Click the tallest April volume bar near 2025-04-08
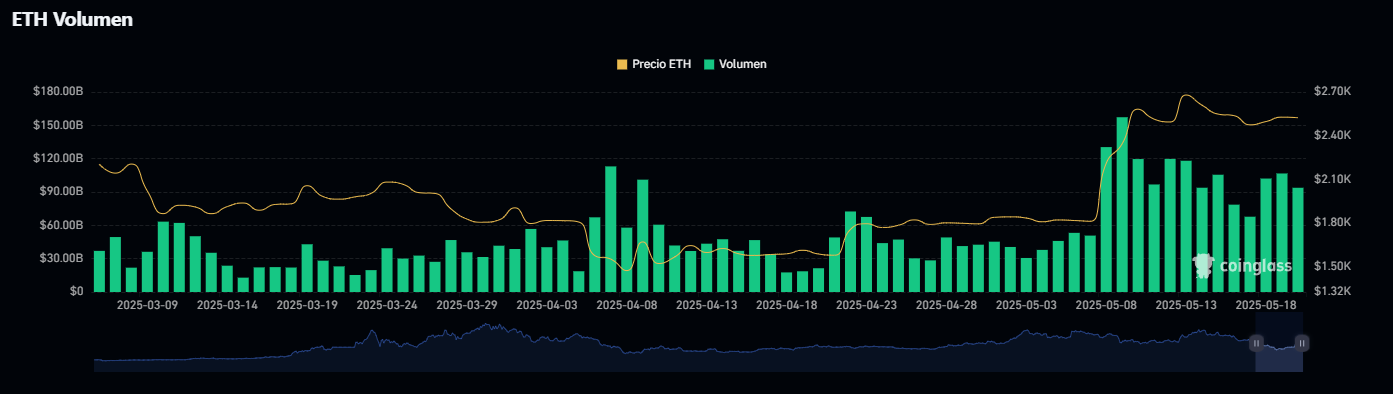Viewport: 1393px width, 394px height. click(611, 229)
